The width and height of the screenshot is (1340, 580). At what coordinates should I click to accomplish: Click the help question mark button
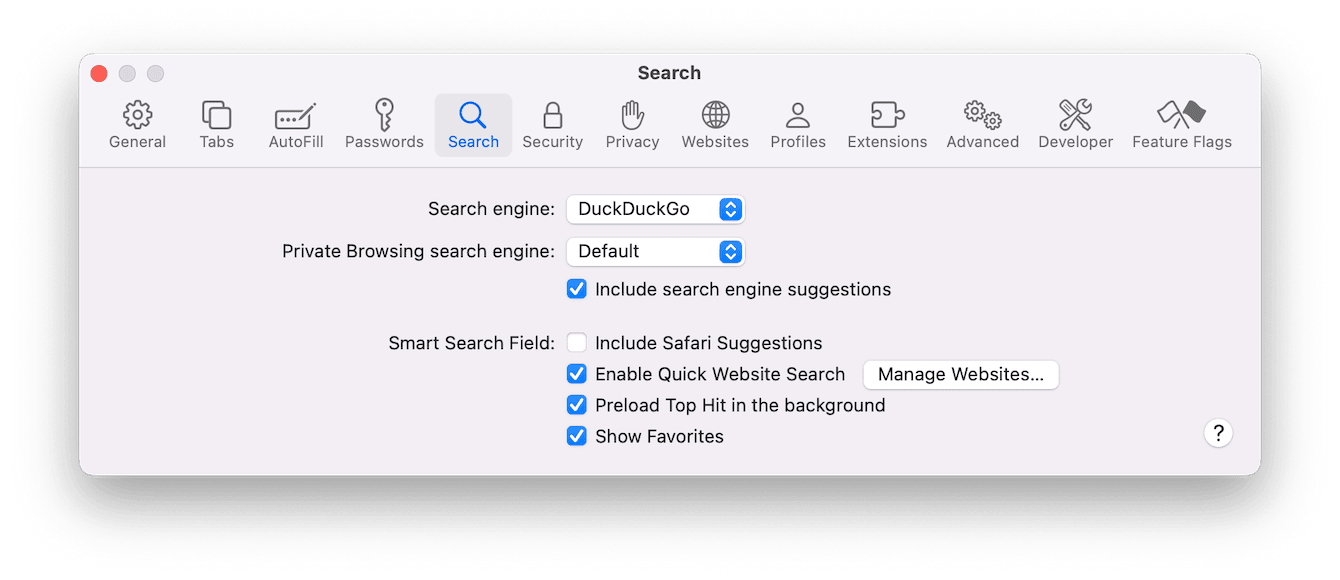(1218, 433)
